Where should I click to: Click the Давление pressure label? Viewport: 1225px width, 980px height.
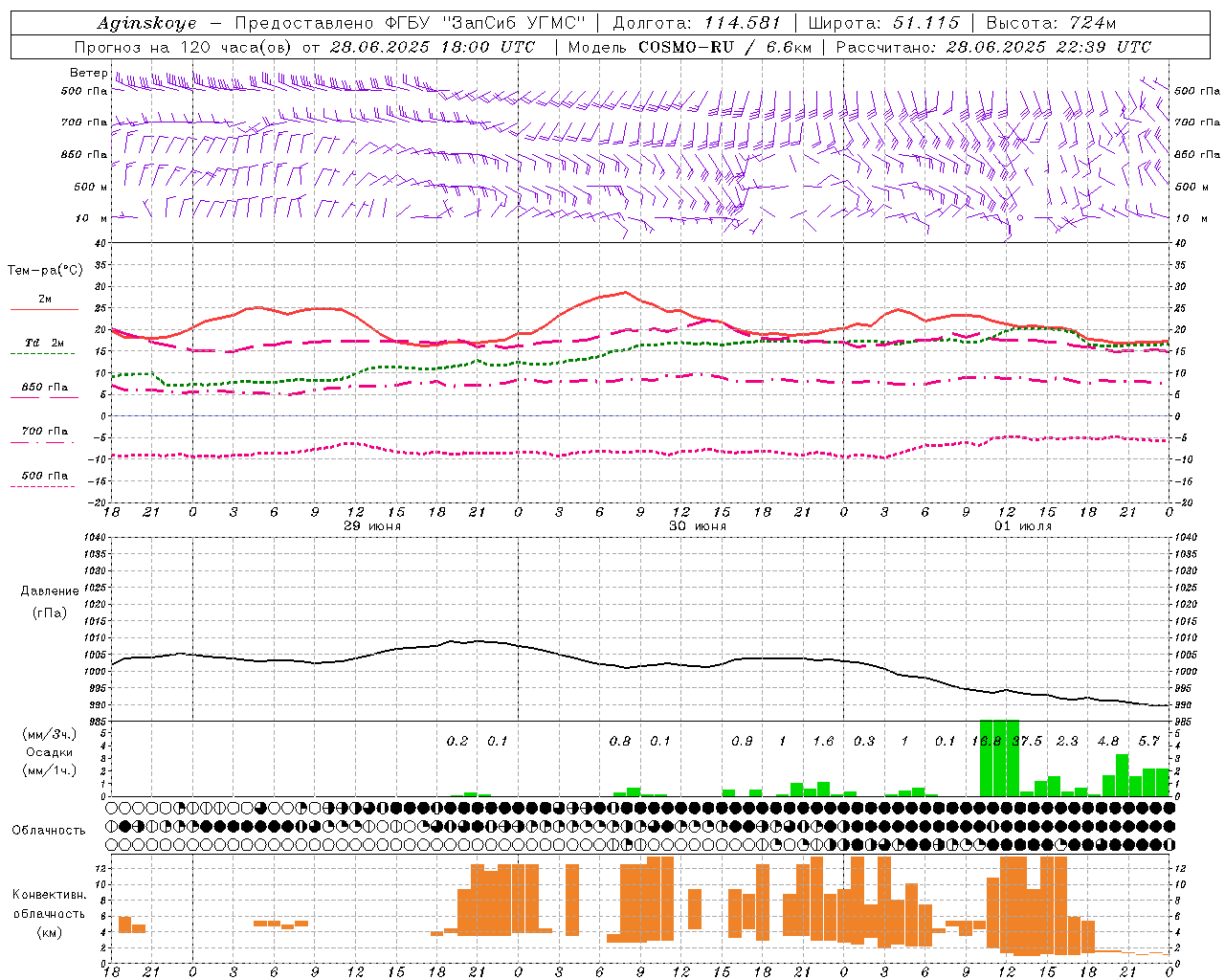click(50, 591)
